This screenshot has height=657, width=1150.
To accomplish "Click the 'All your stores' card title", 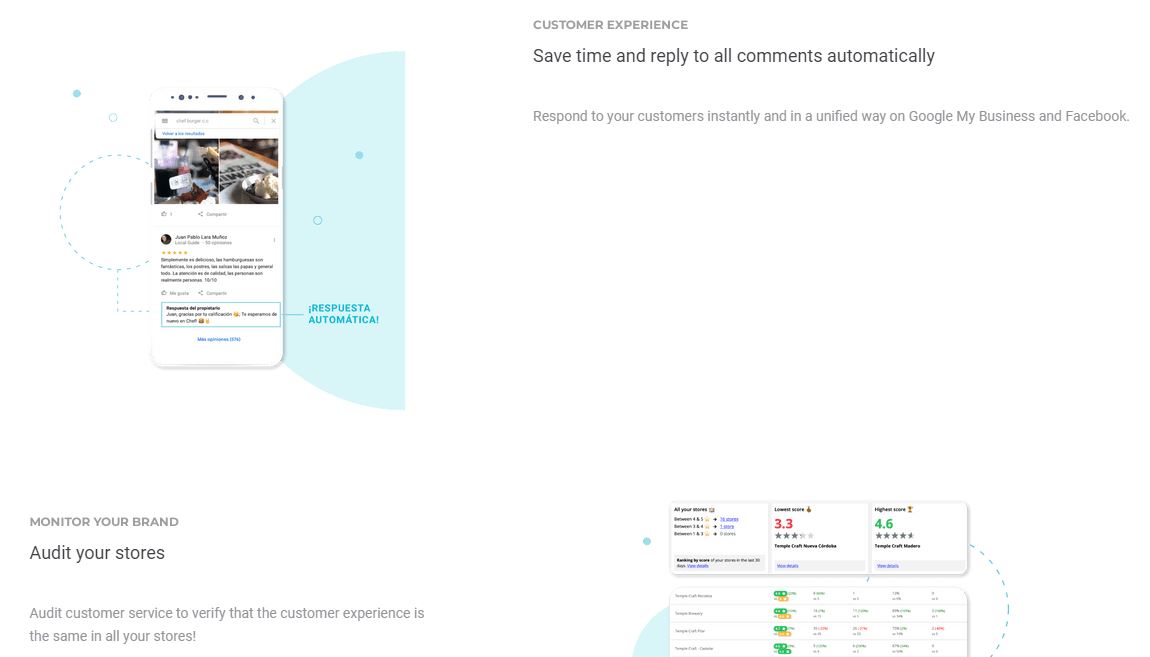I will (694, 509).
